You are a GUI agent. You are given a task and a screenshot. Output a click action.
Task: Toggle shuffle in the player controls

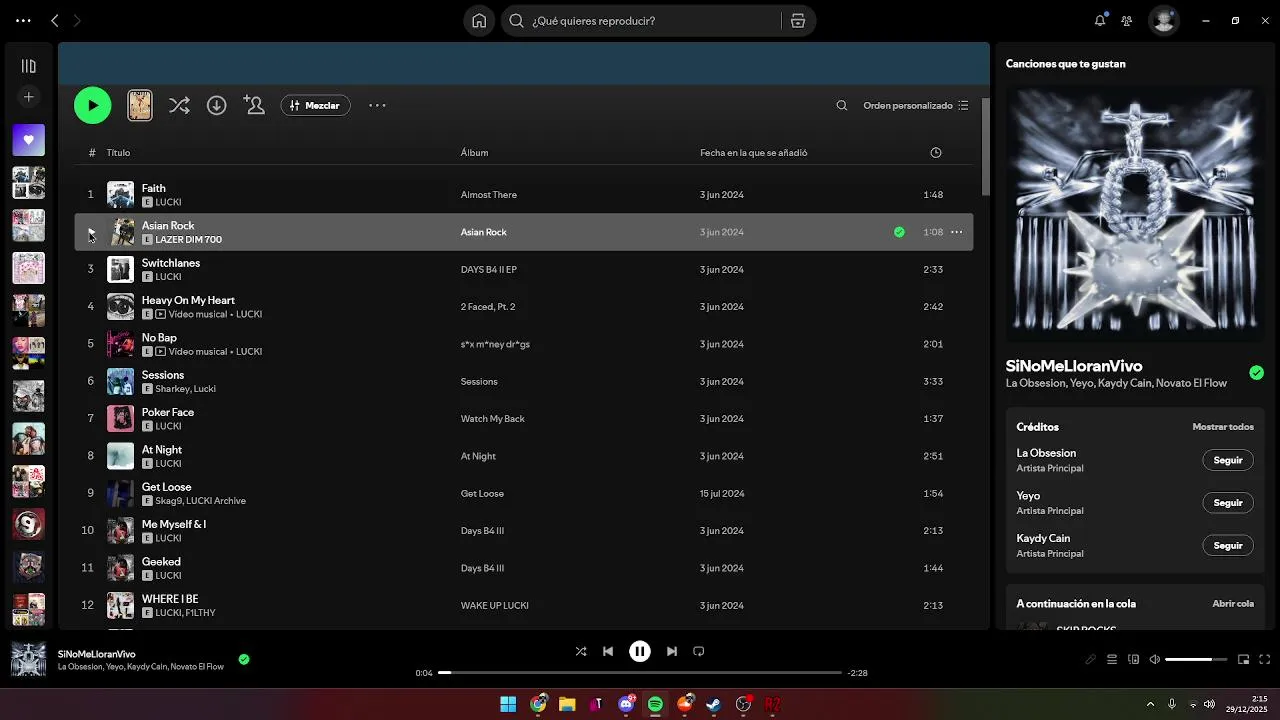pos(581,651)
